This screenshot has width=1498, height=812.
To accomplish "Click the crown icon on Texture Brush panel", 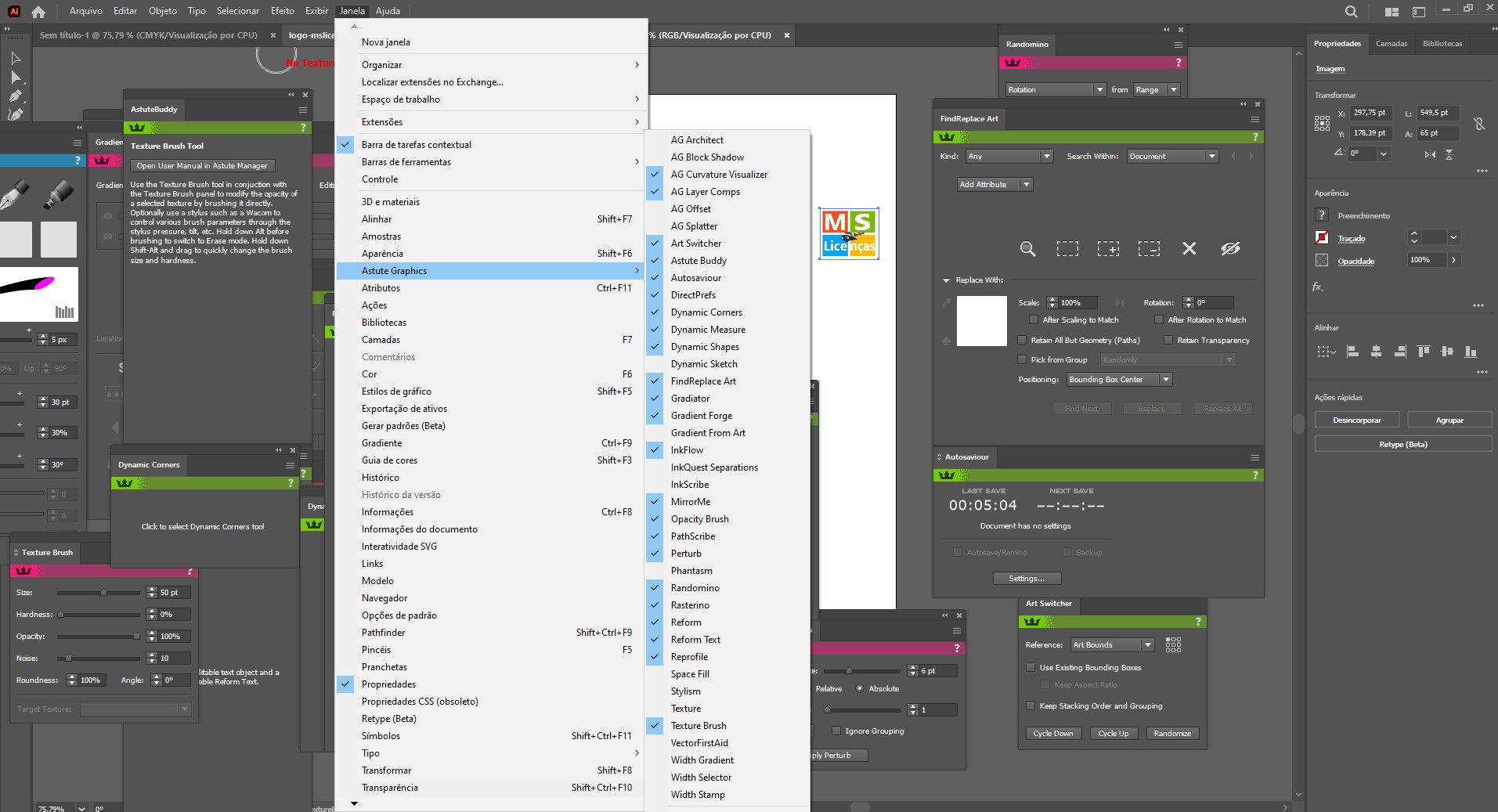I will (24, 571).
